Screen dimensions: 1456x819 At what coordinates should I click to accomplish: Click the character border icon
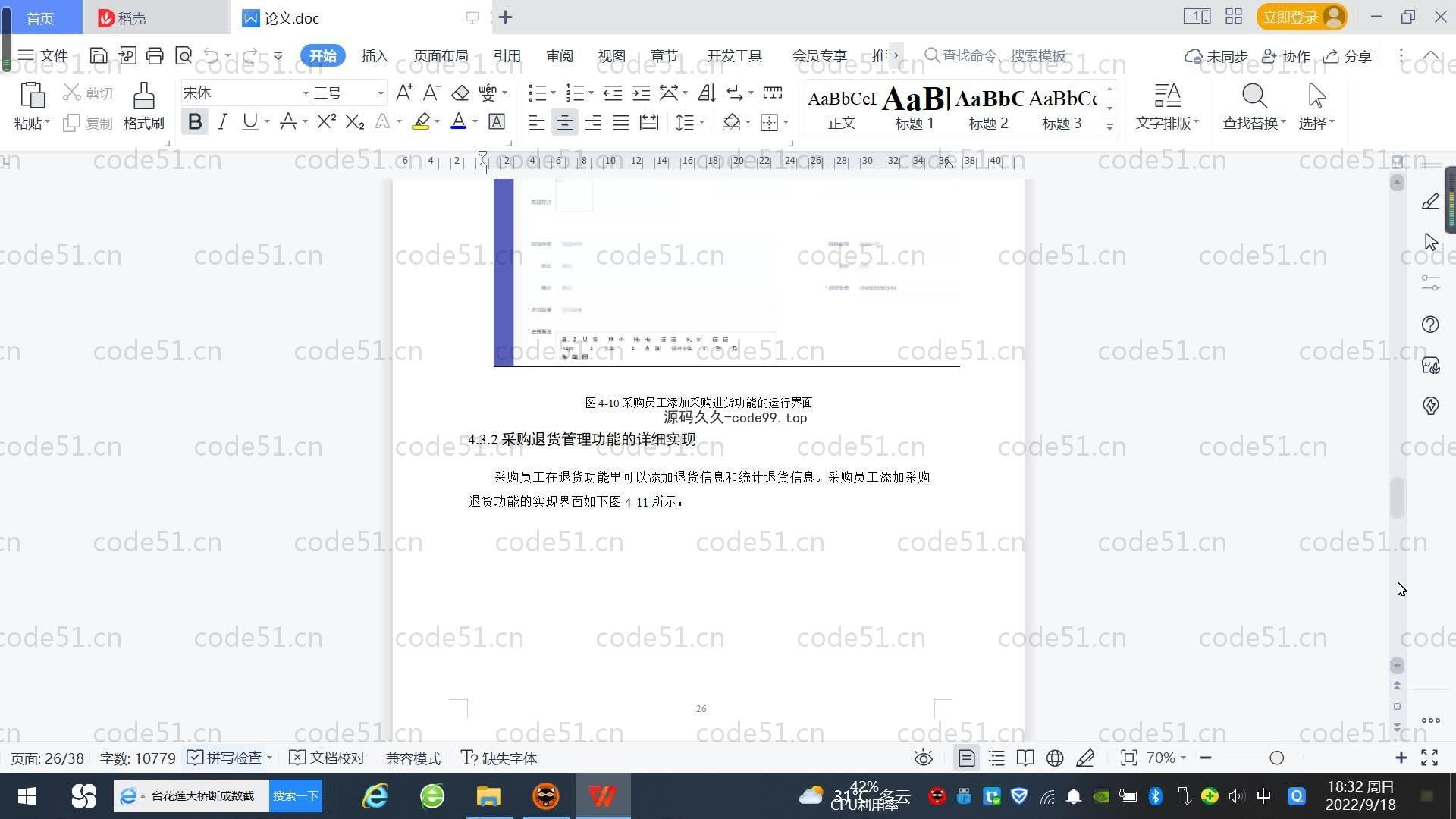tap(497, 121)
